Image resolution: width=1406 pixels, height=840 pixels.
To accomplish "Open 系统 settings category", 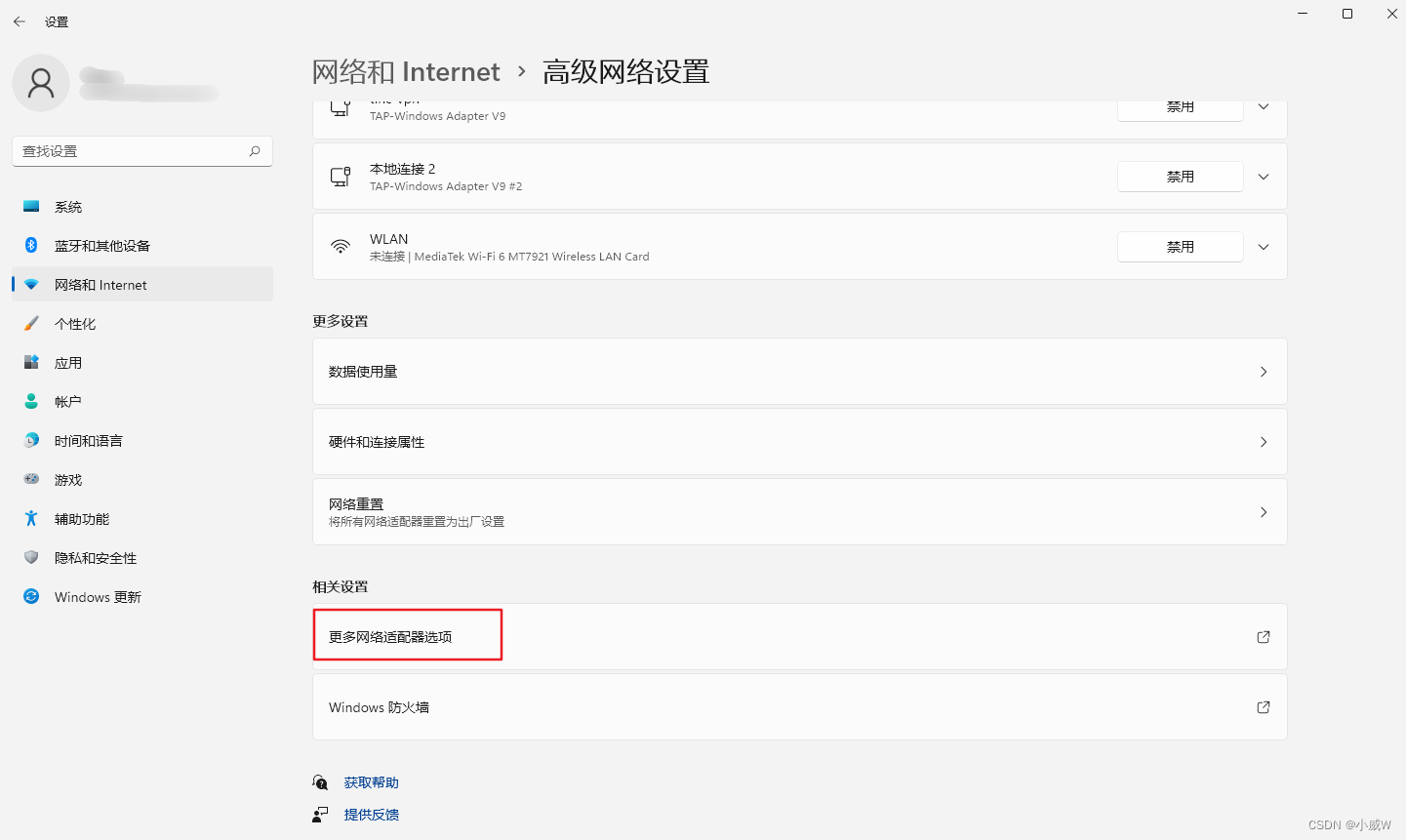I will (142, 207).
